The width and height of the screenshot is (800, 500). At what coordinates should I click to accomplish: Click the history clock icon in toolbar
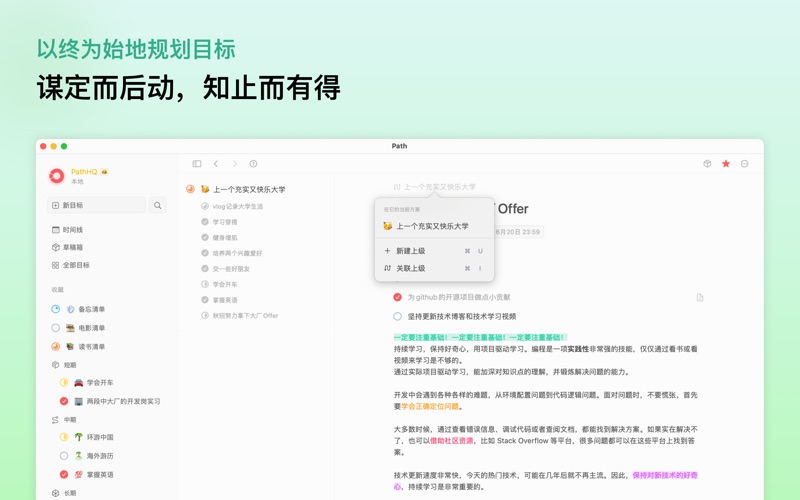(x=253, y=164)
